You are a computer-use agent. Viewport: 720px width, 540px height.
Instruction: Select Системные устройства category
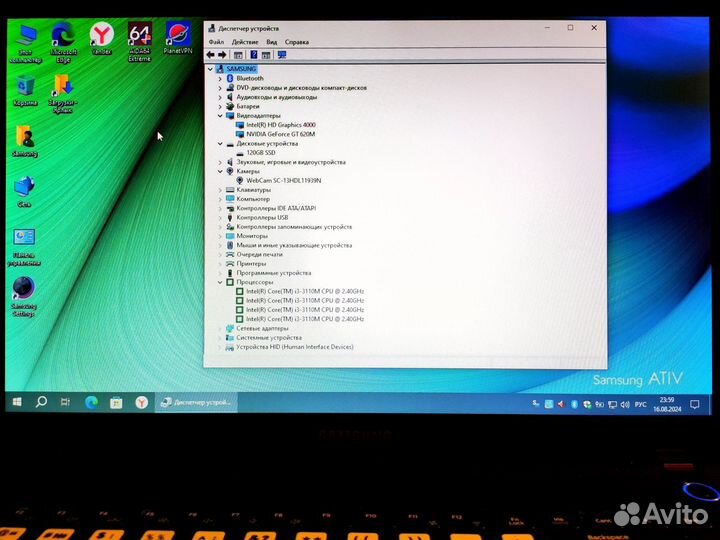(269, 338)
